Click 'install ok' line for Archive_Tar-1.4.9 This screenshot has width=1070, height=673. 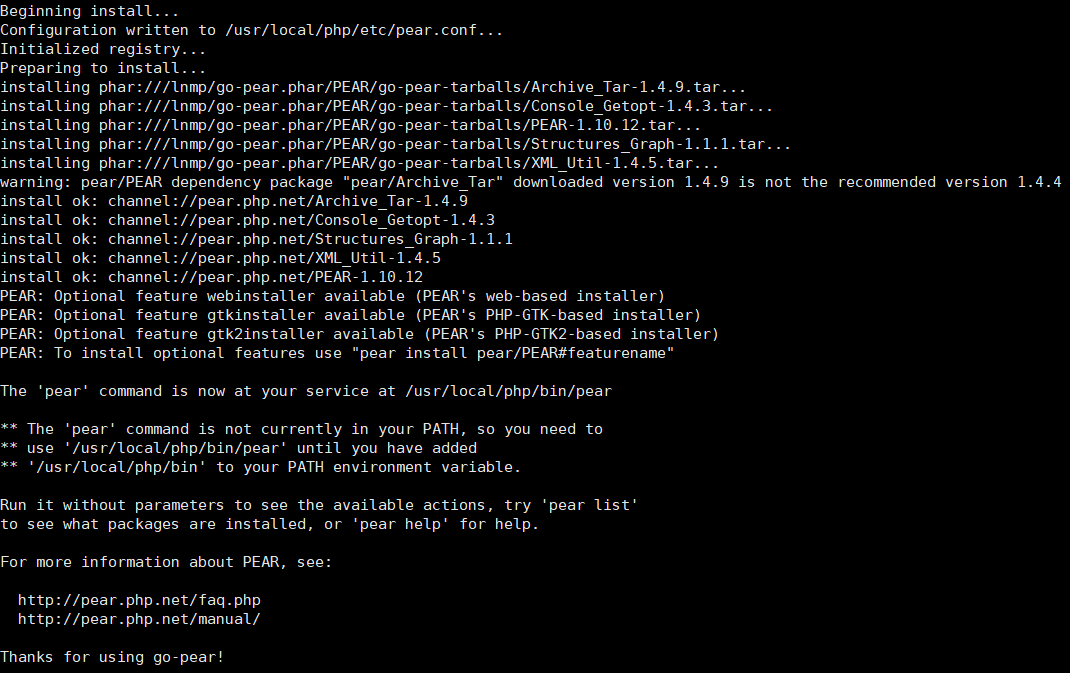click(x=234, y=201)
